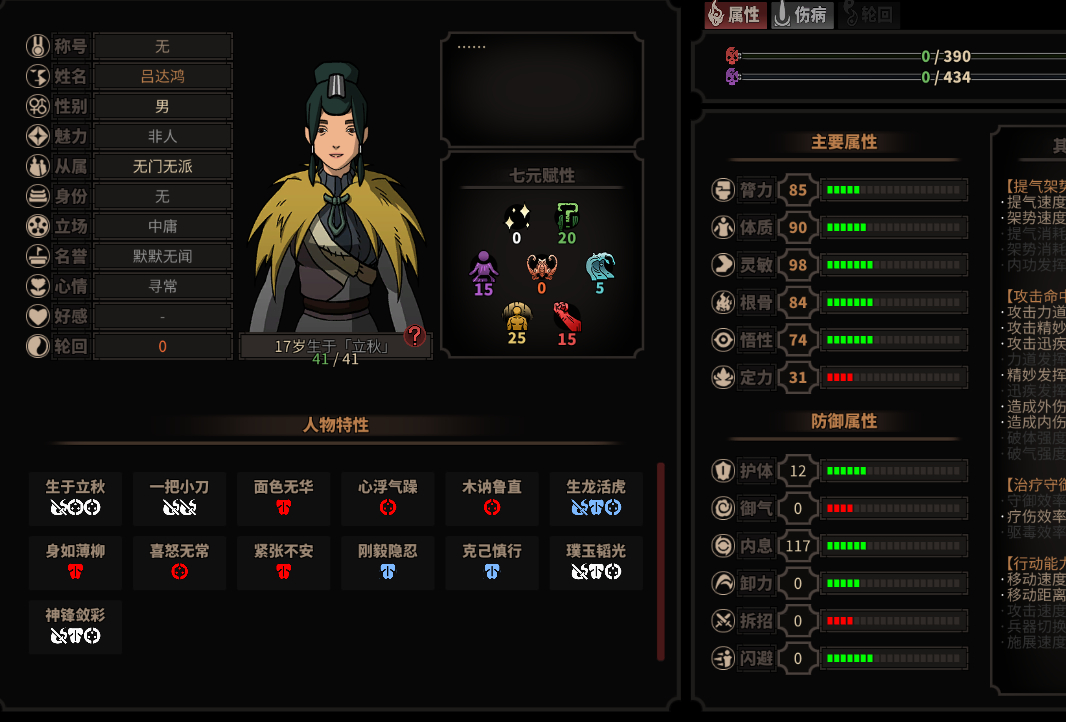This screenshot has height=722, width=1066.
Task: Click the 立场 field showing 中庸
Action: (162, 226)
